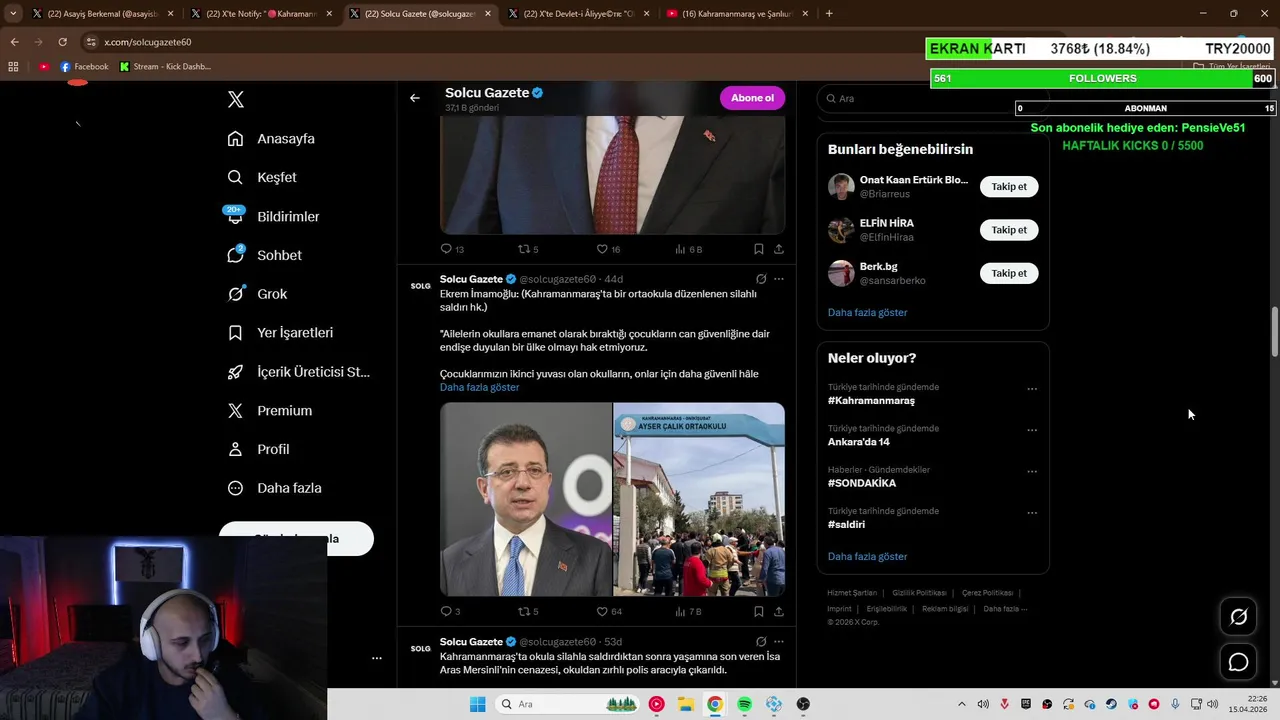
Task: Show more trends under Neler oluyor
Action: [x=867, y=556]
